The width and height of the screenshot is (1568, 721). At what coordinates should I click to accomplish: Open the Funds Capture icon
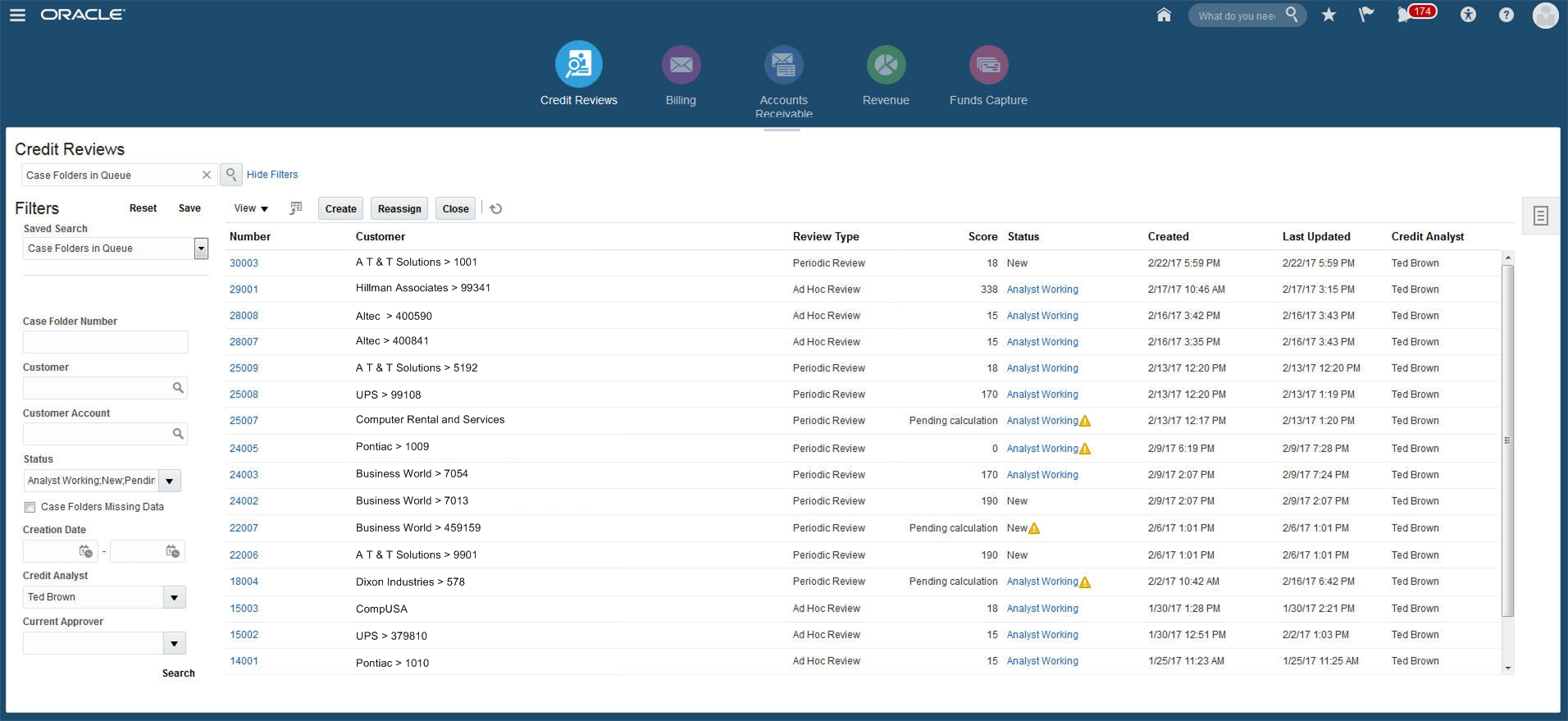(988, 65)
